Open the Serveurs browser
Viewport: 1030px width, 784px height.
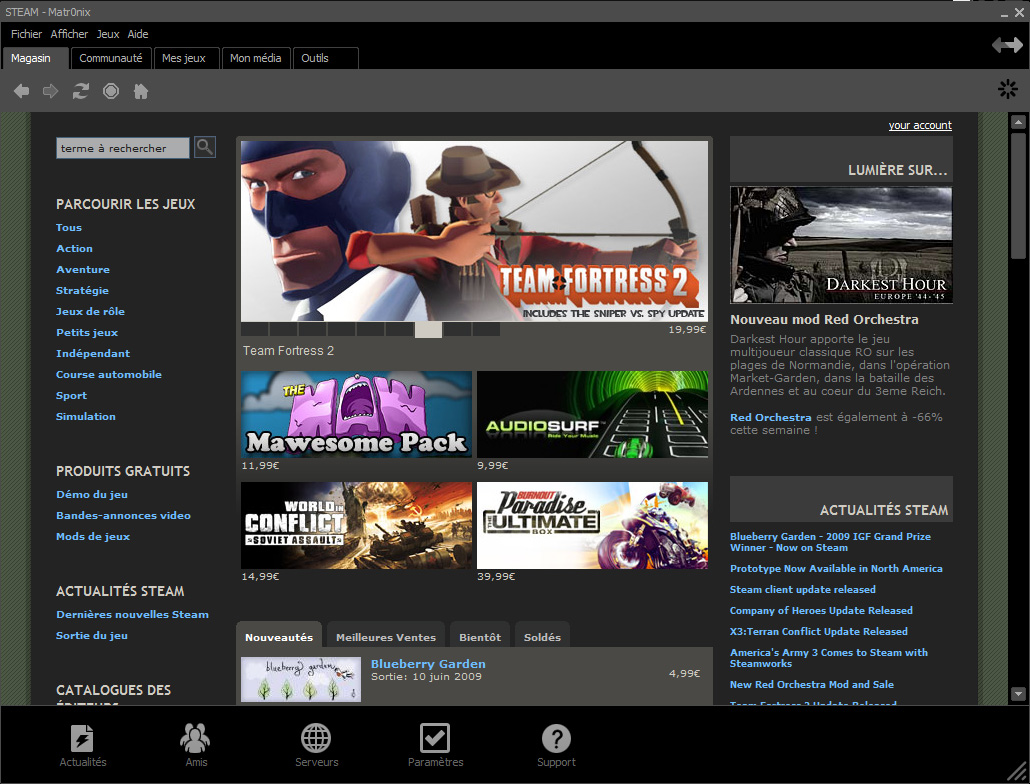pos(317,745)
